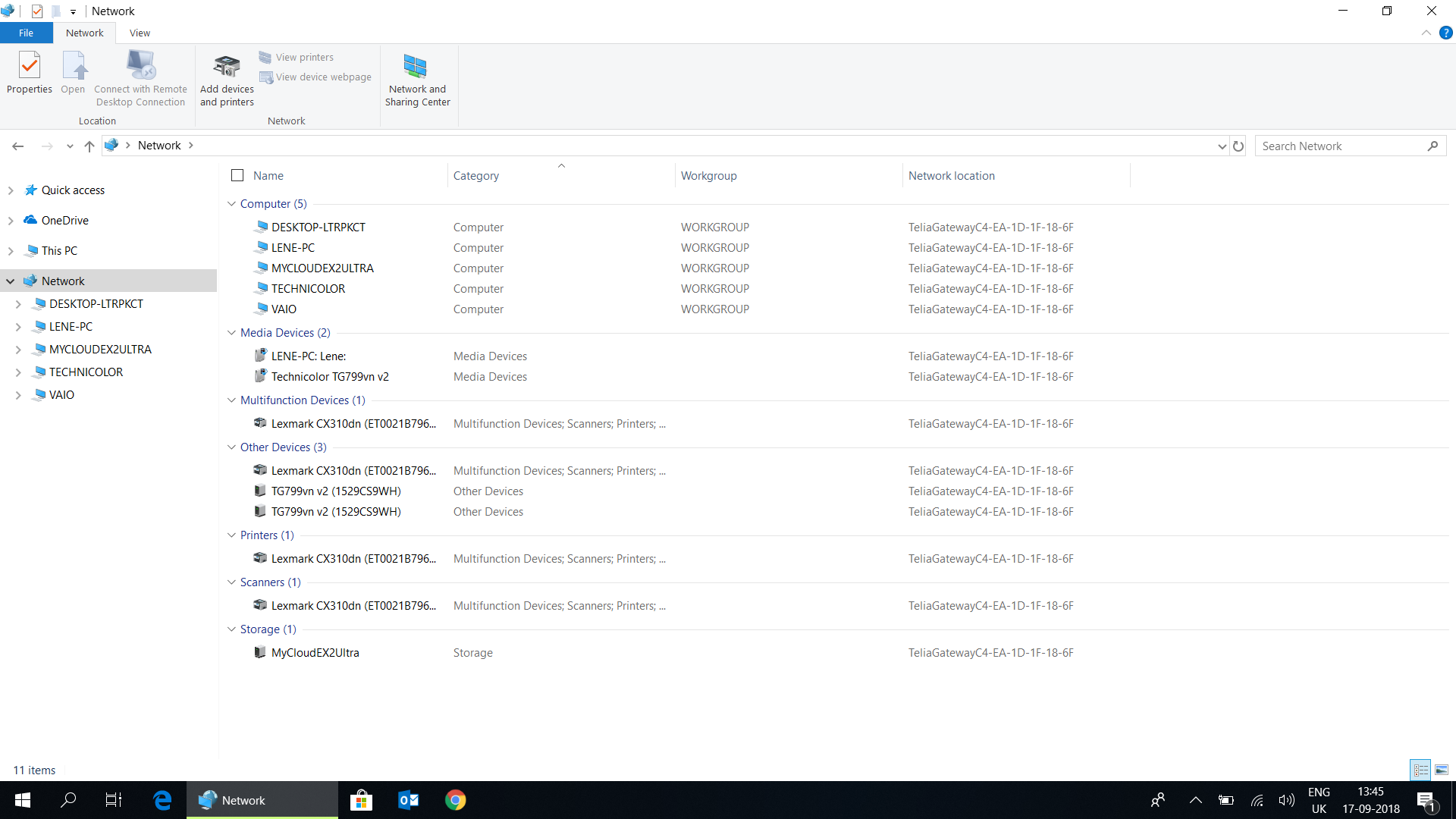Image resolution: width=1456 pixels, height=819 pixels.
Task: Click Network taskbar button
Action: [262, 800]
